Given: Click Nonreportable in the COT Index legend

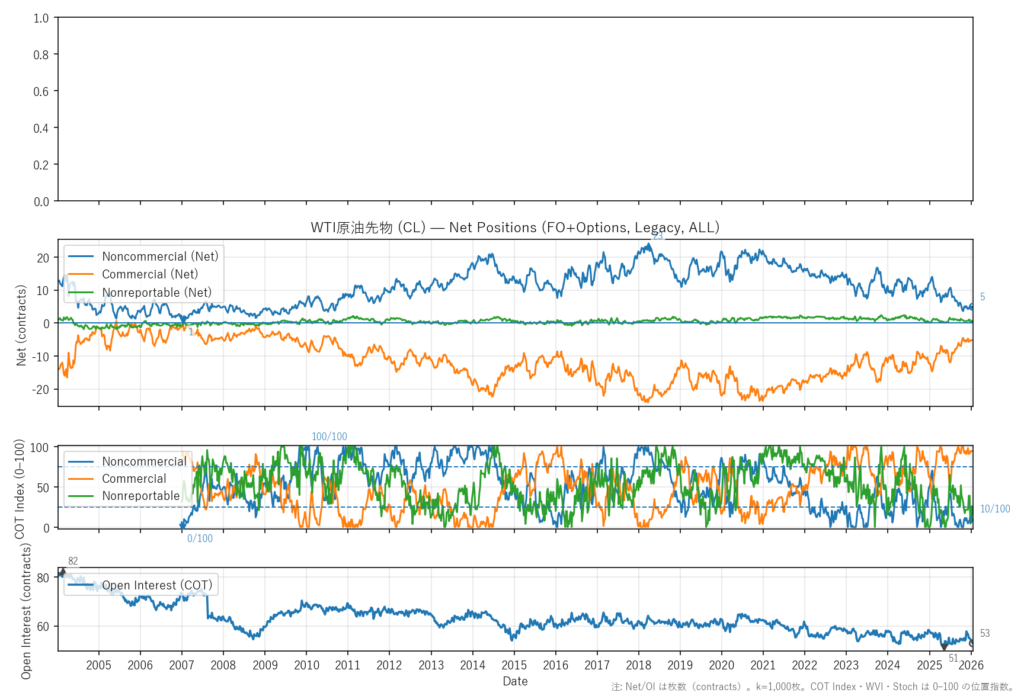Looking at the screenshot, I should point(141,495).
